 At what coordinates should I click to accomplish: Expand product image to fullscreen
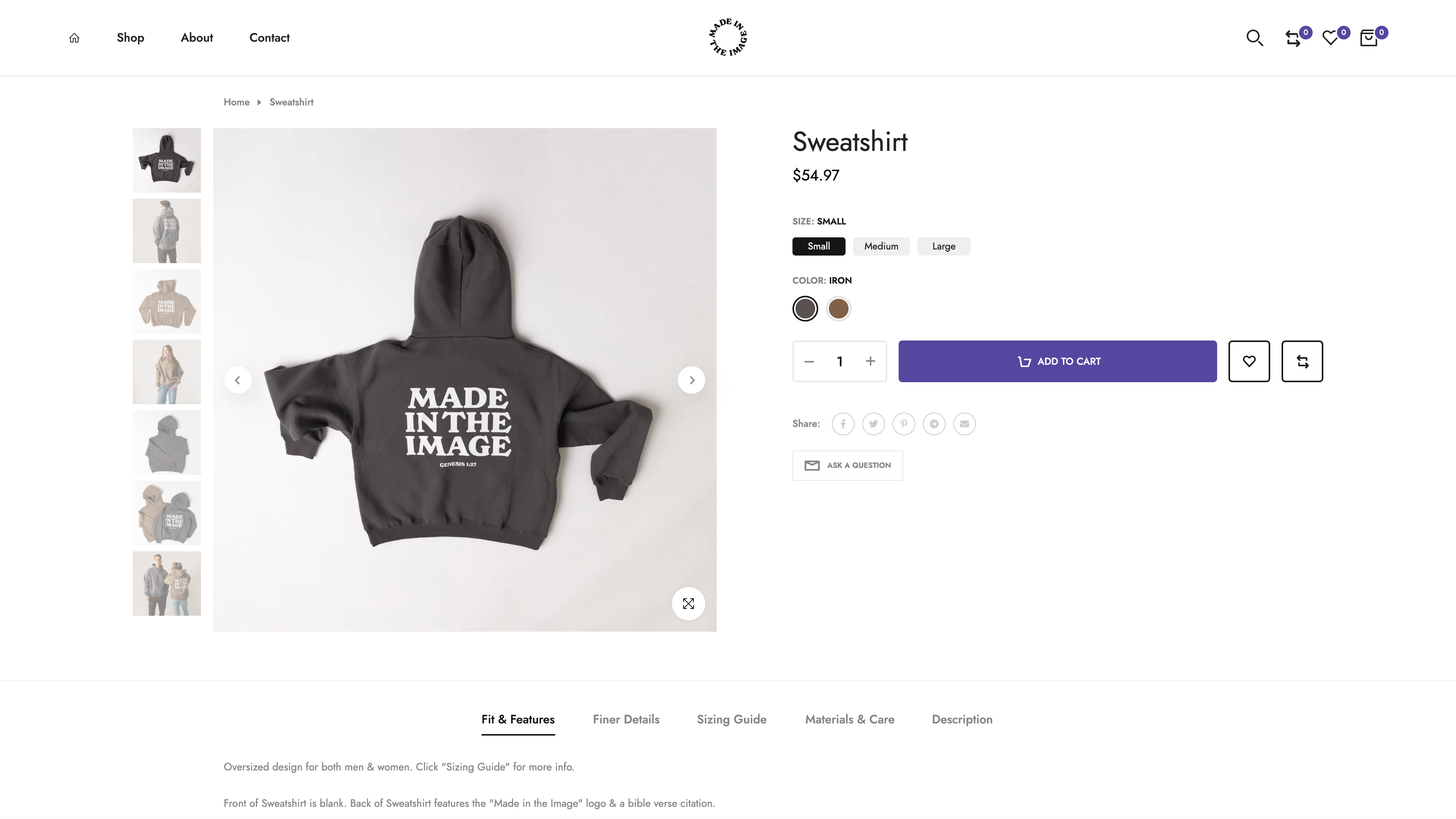pos(689,604)
